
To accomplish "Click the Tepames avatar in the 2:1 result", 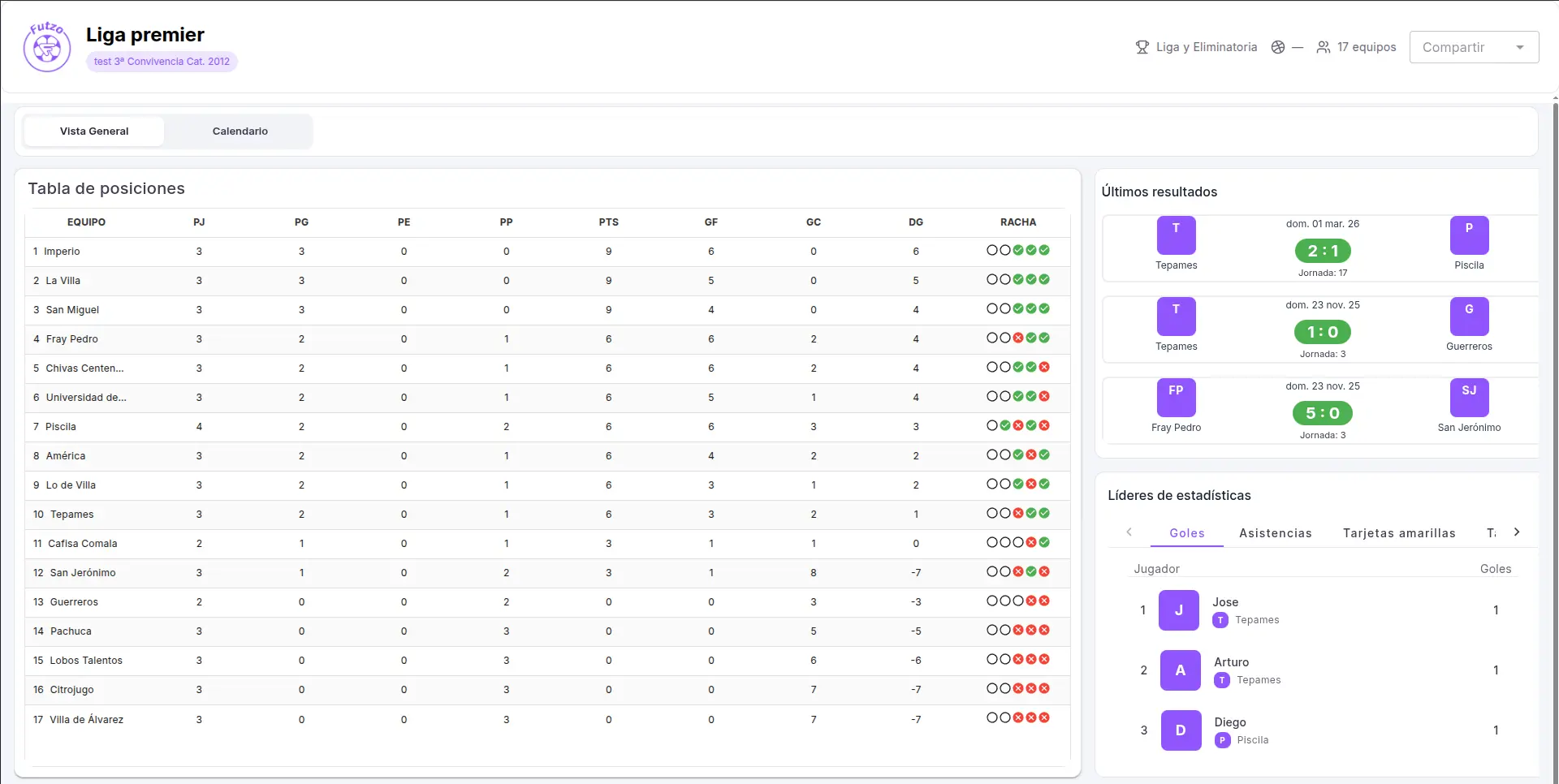I will pyautogui.click(x=1176, y=235).
